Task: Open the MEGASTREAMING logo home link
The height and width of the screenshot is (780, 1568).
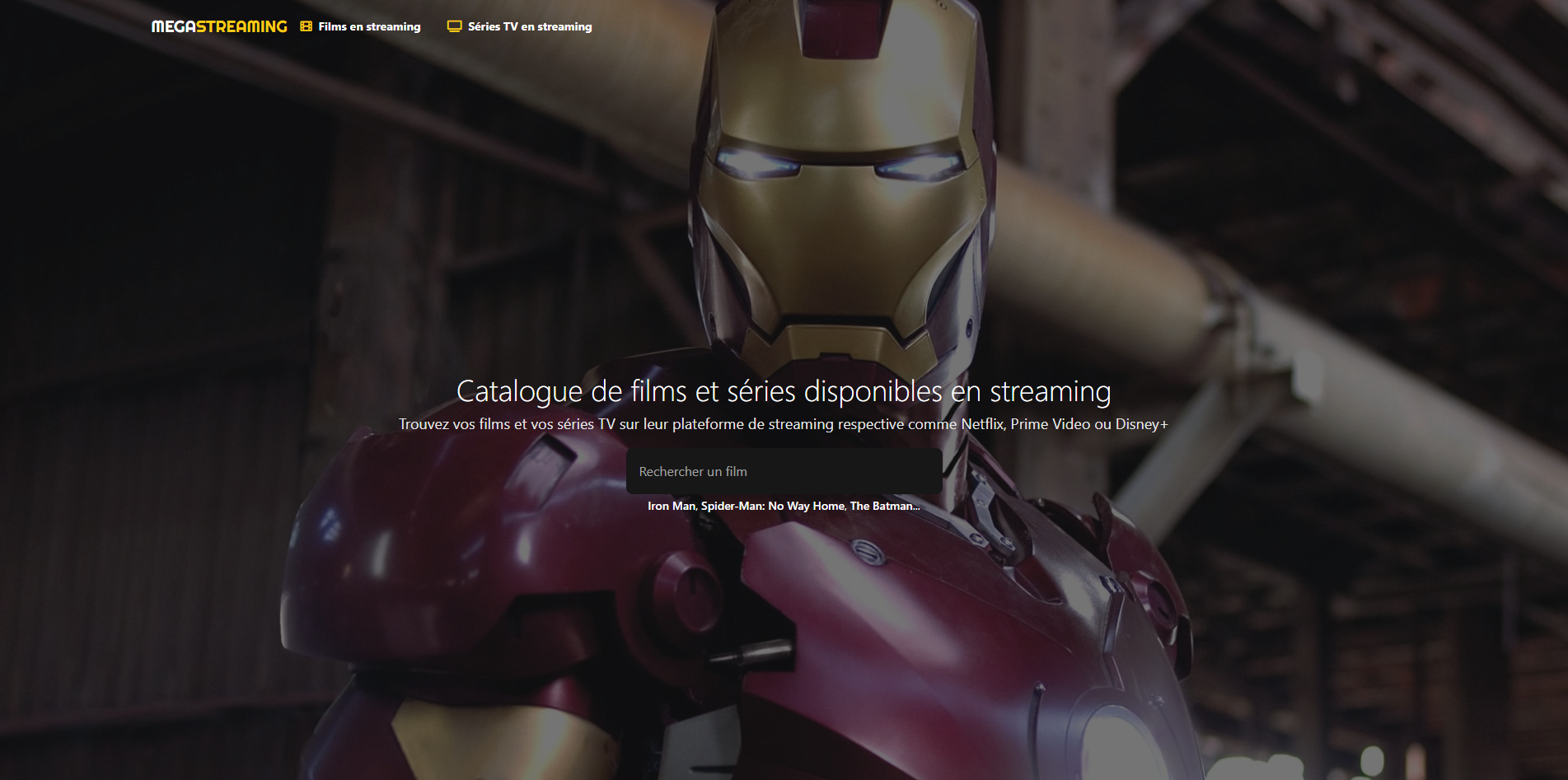Action: (x=219, y=26)
